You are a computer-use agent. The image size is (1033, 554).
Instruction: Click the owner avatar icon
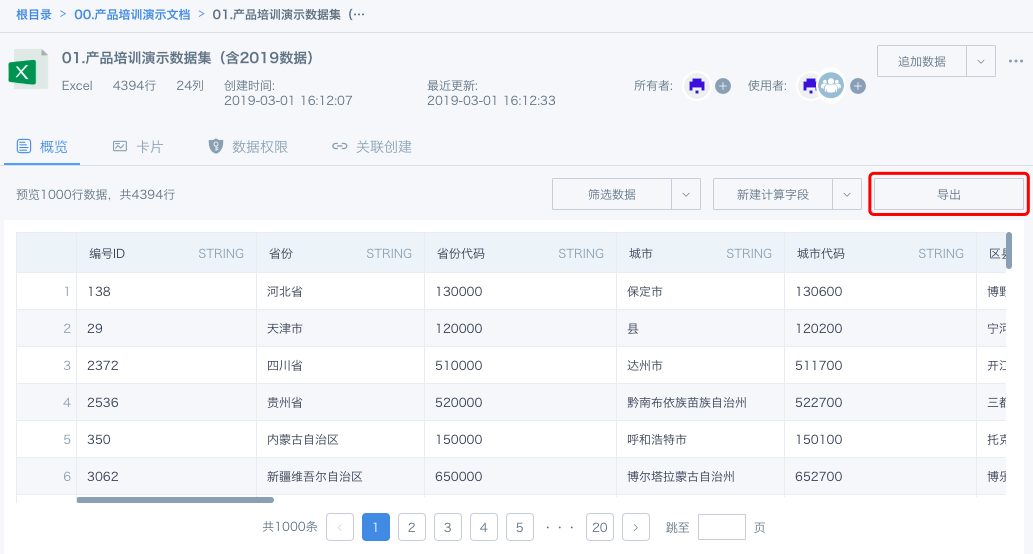point(697,86)
